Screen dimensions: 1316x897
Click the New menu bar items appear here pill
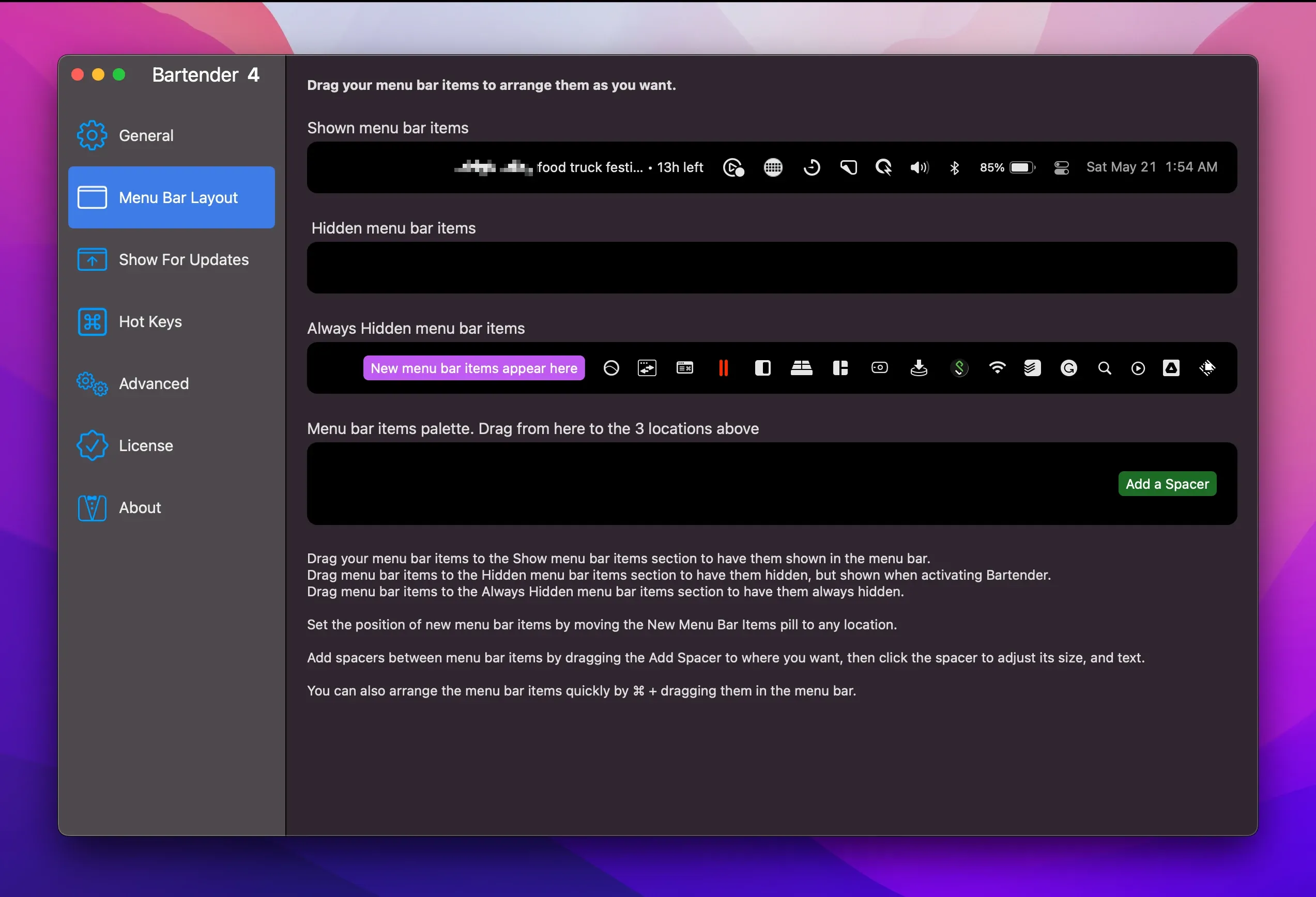[473, 368]
